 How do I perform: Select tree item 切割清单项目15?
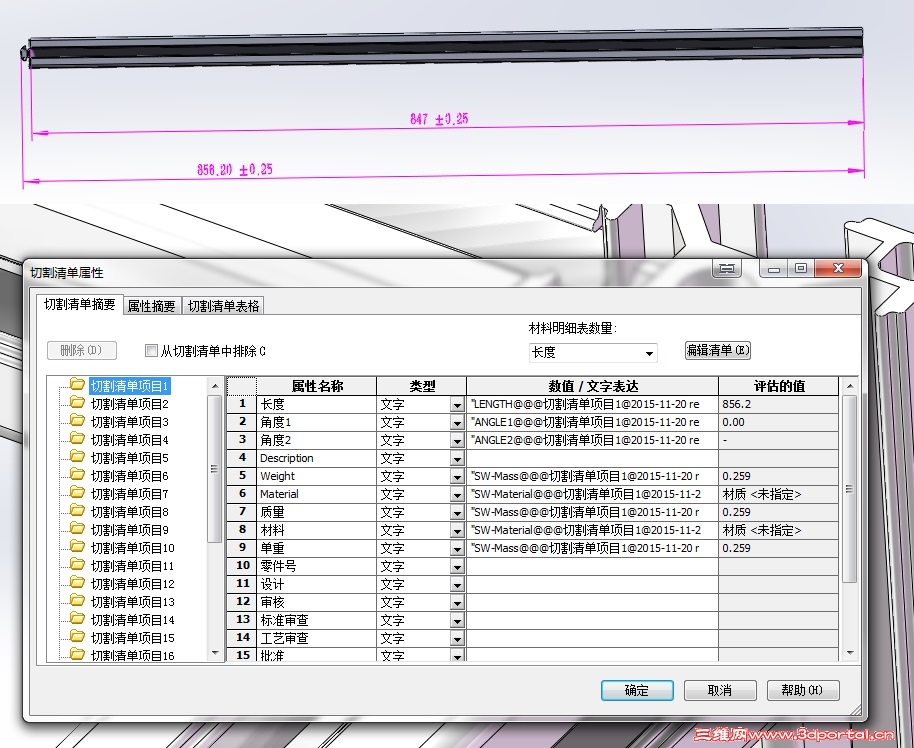132,638
